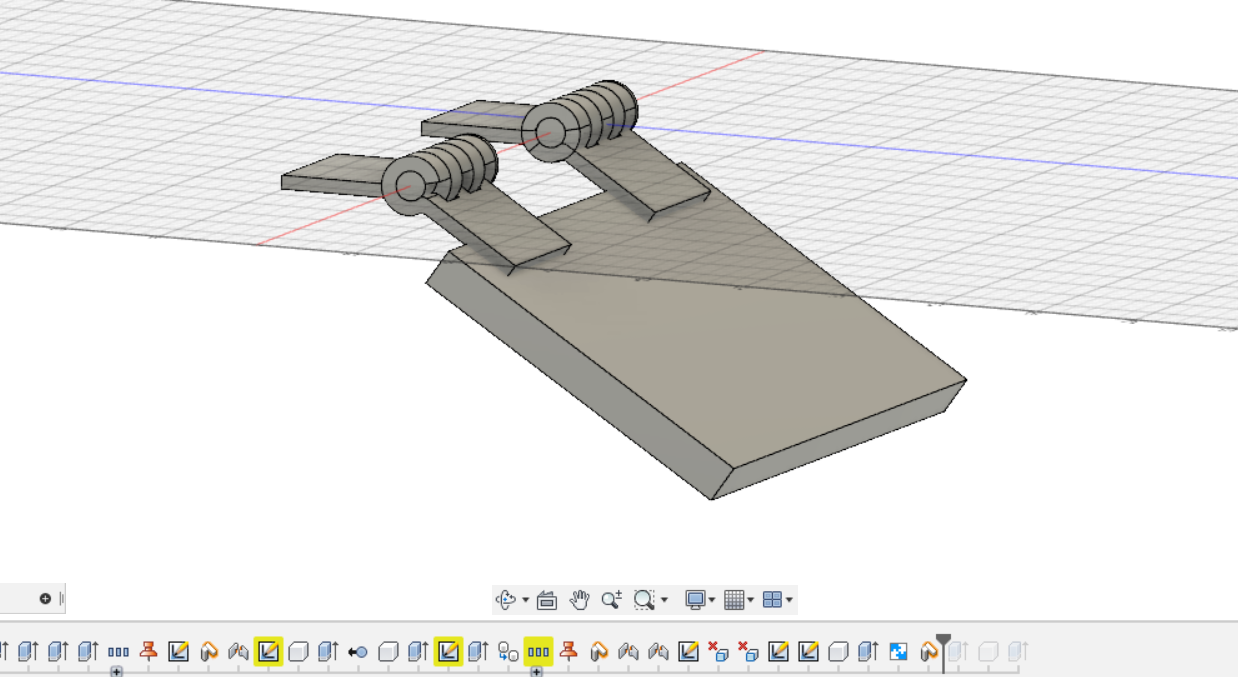
Task: Select the sketch feature right before the first red-X
Action: coord(688,652)
